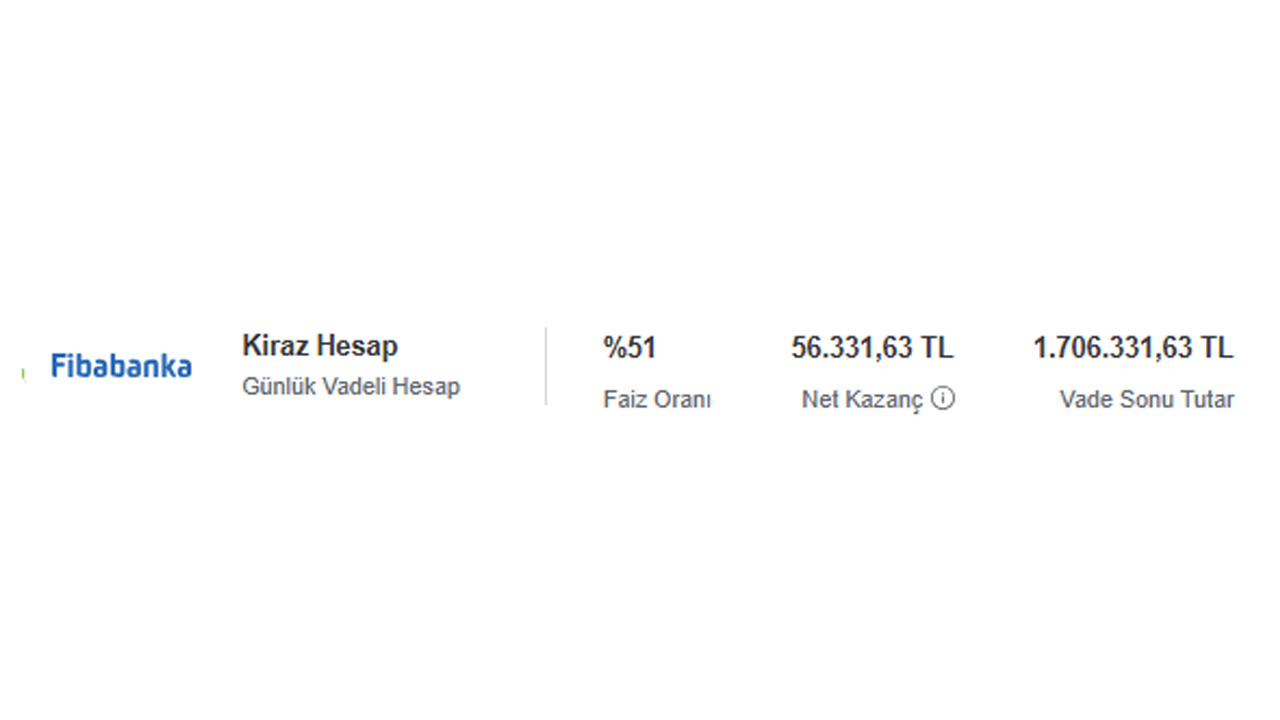Select the Günlük Vadeli Hesap subtitle
The image size is (1280, 720).
click(x=351, y=386)
